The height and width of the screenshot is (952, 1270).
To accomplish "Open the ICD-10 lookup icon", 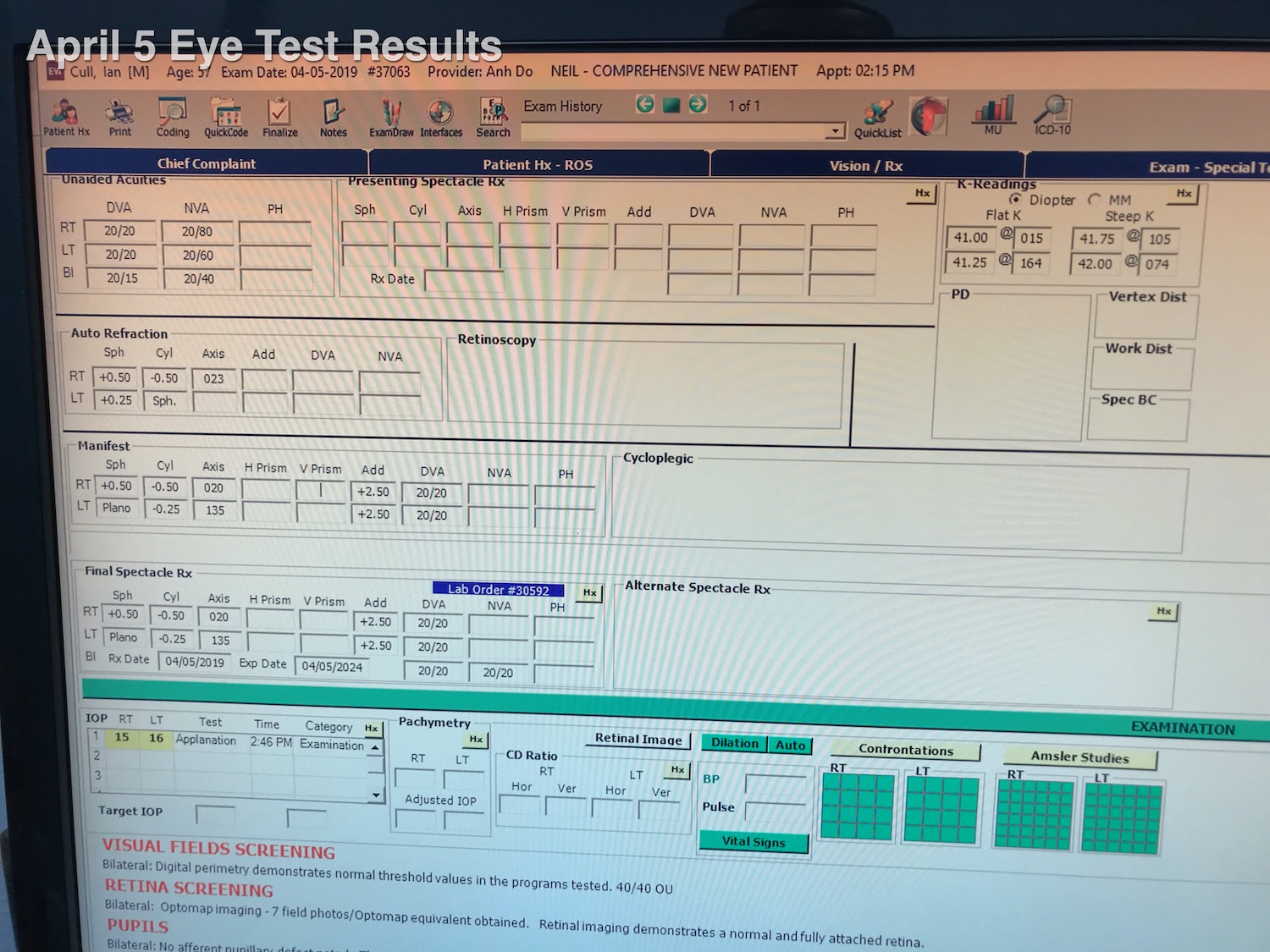I will (1052, 115).
